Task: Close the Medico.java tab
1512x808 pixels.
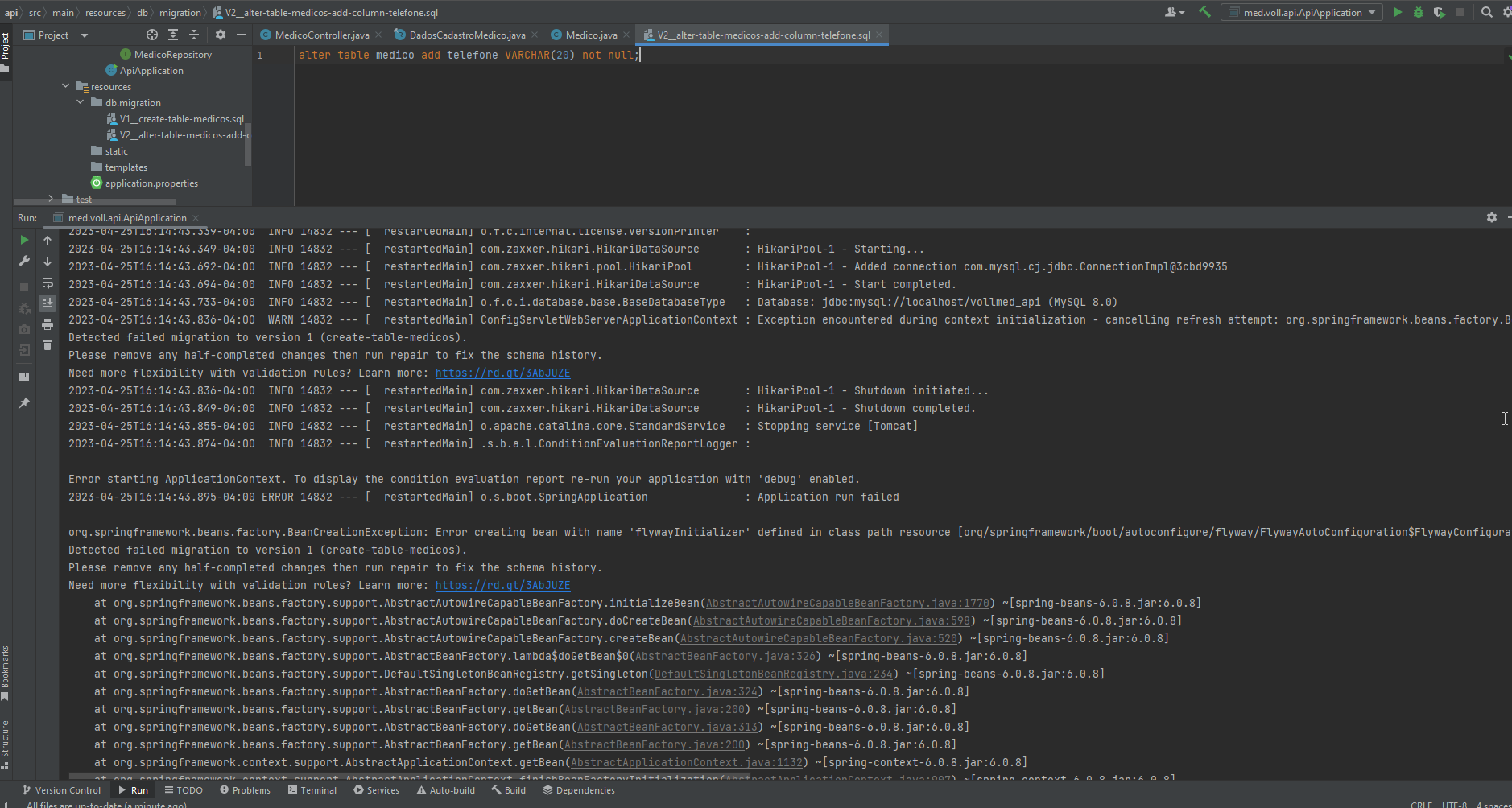Action: (626, 35)
